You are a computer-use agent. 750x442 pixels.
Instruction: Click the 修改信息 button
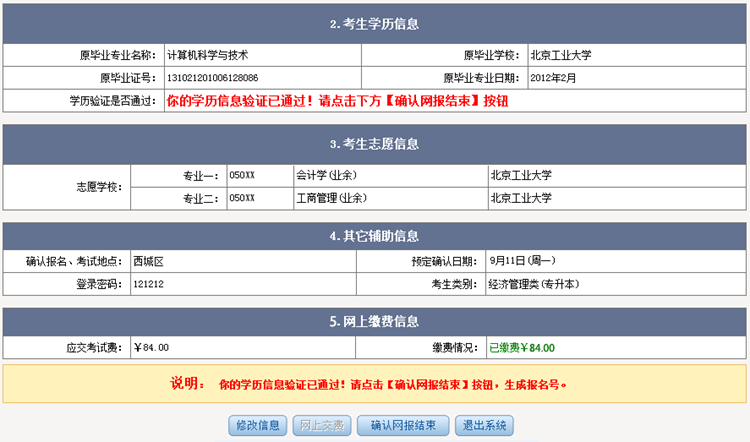point(258,425)
